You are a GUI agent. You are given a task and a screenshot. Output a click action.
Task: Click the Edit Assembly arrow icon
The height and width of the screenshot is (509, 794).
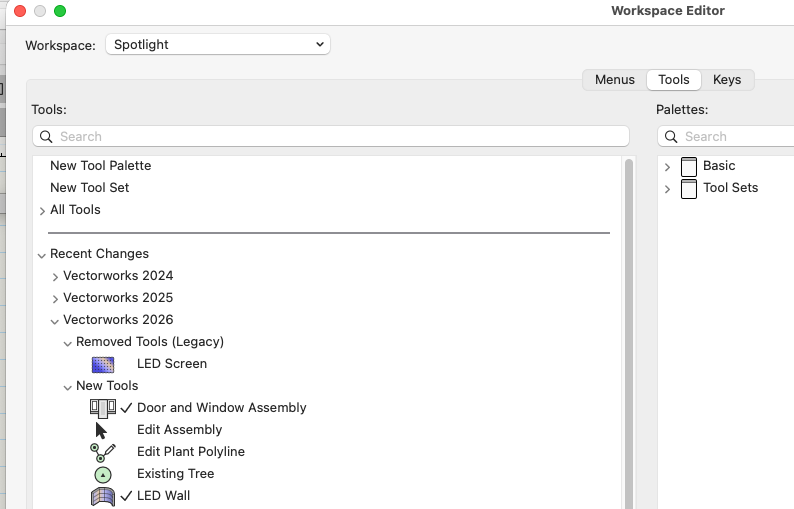click(x=101, y=430)
